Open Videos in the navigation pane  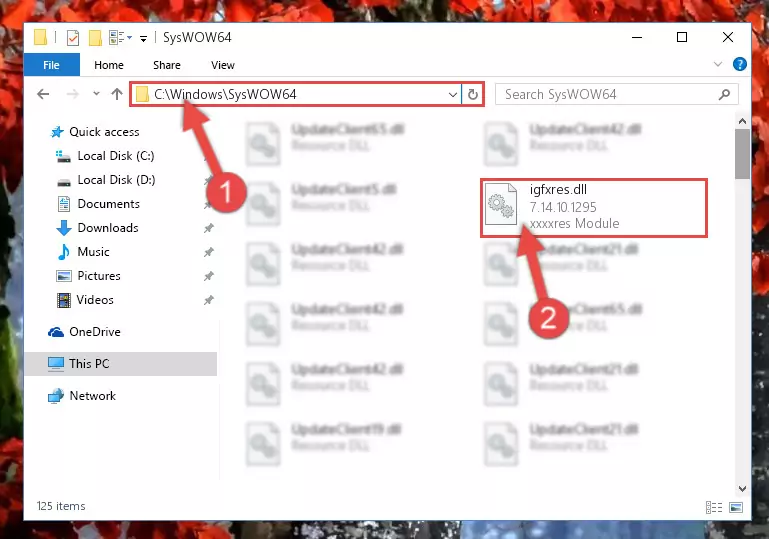(95, 300)
